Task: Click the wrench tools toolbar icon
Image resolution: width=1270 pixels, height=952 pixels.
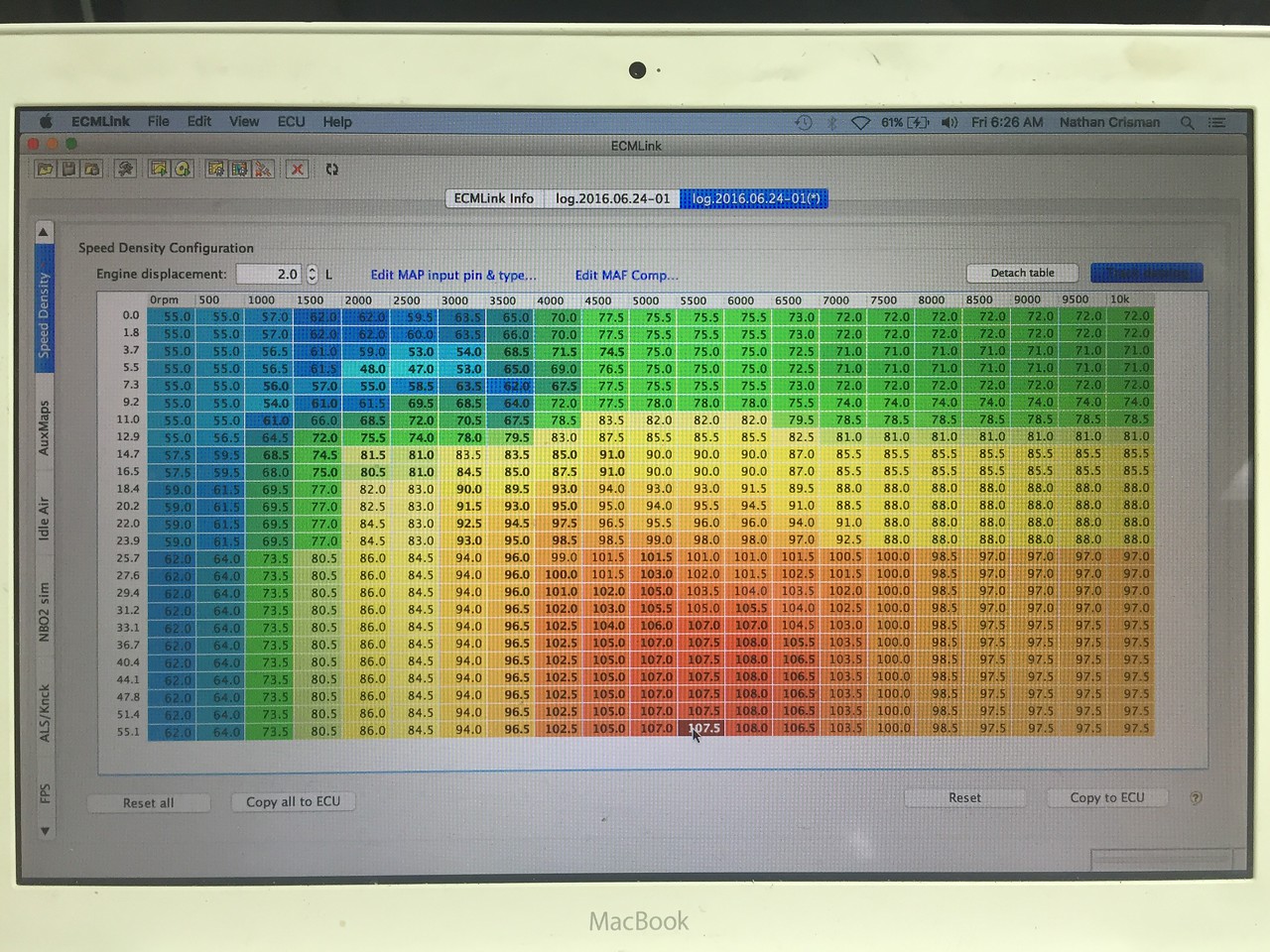Action: (x=125, y=170)
